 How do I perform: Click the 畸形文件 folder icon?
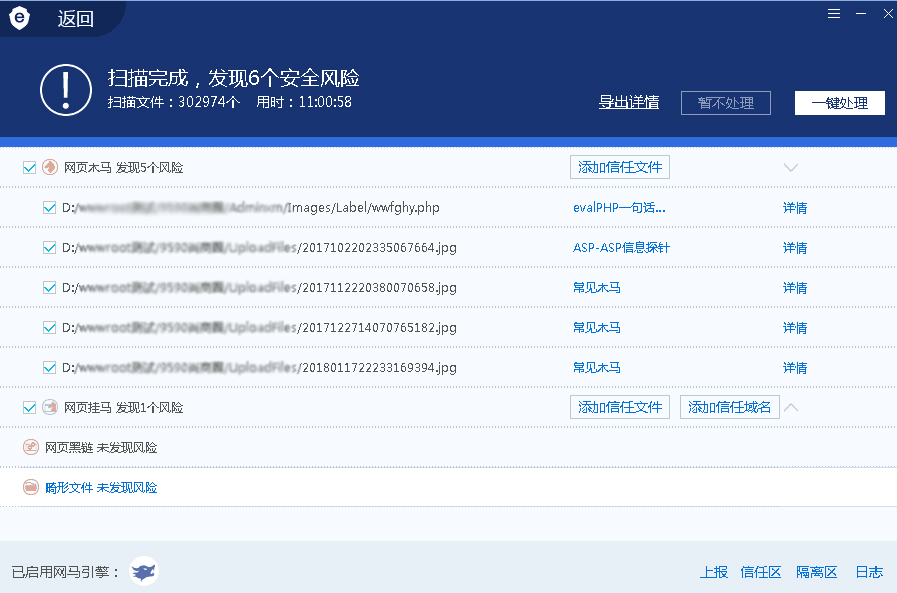(31, 488)
